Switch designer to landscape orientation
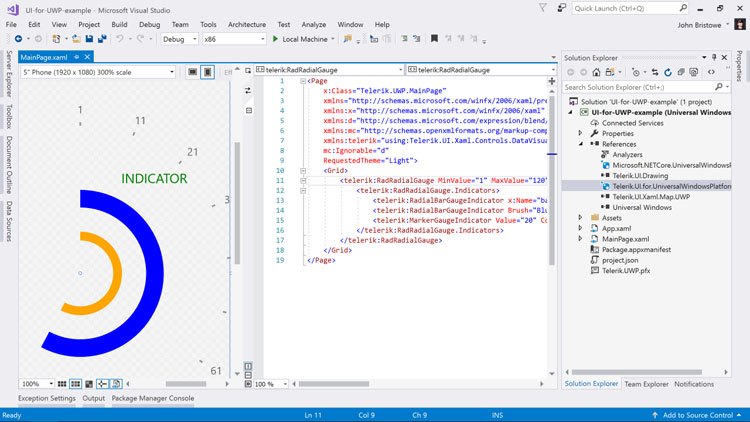 (x=192, y=72)
